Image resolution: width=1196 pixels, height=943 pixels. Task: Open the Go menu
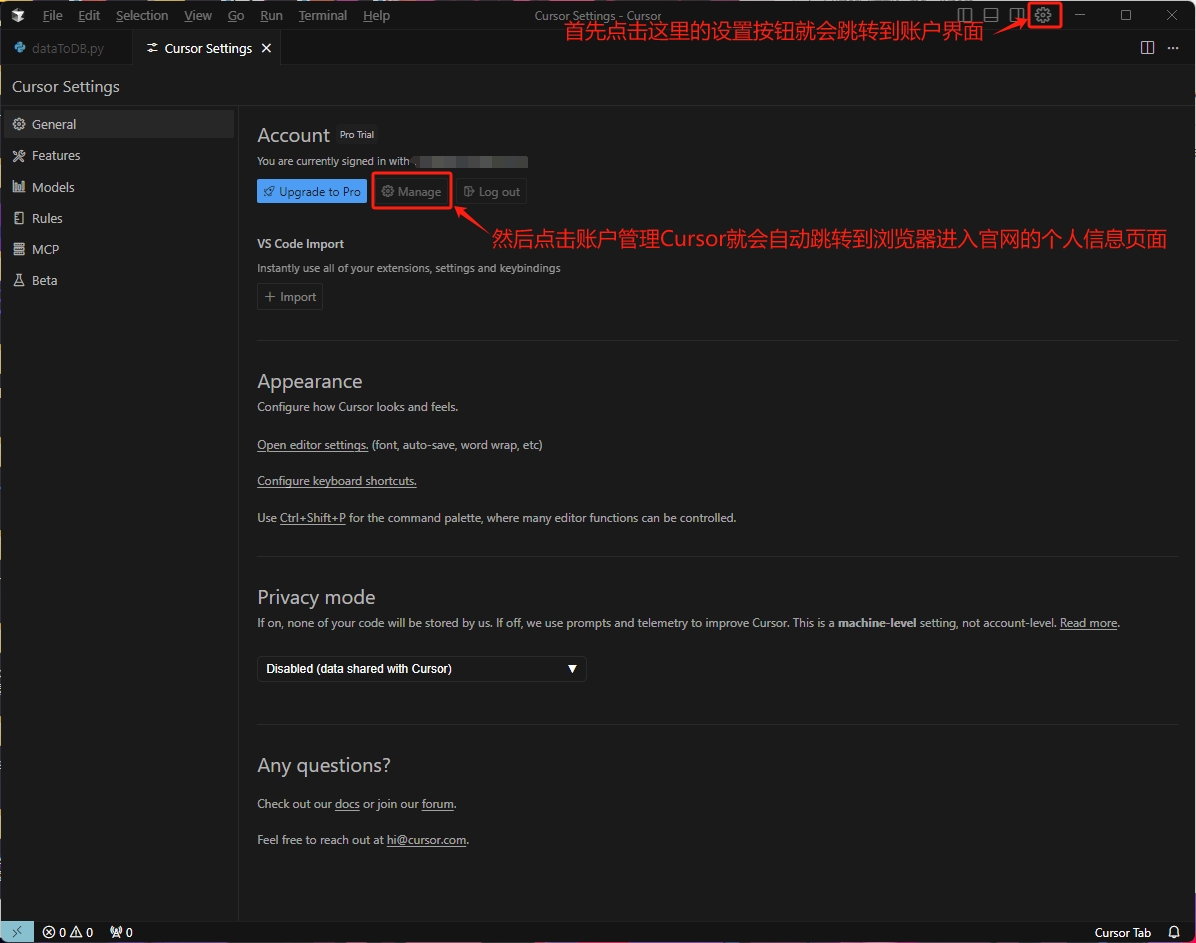(x=236, y=15)
